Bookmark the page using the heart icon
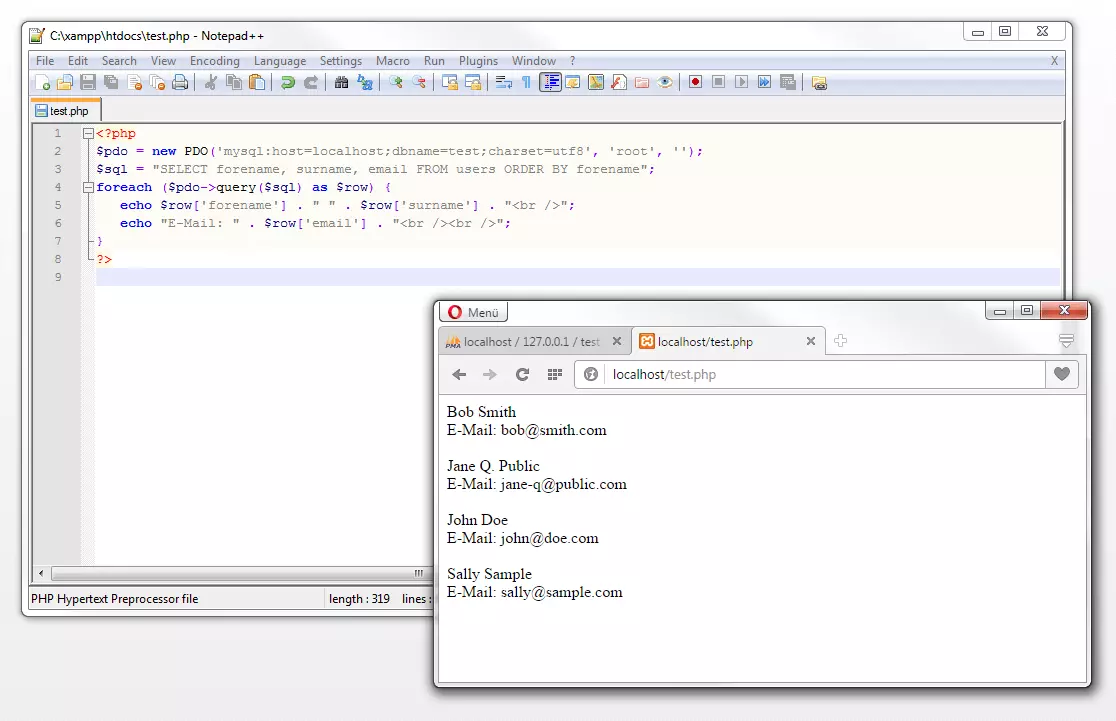 (x=1063, y=374)
